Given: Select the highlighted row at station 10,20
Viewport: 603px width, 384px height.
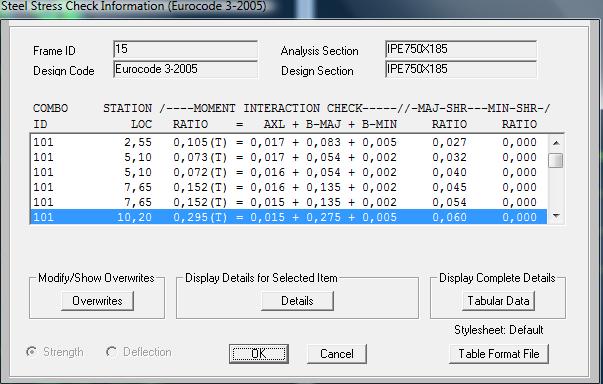Looking at the screenshot, I should [x=288, y=217].
